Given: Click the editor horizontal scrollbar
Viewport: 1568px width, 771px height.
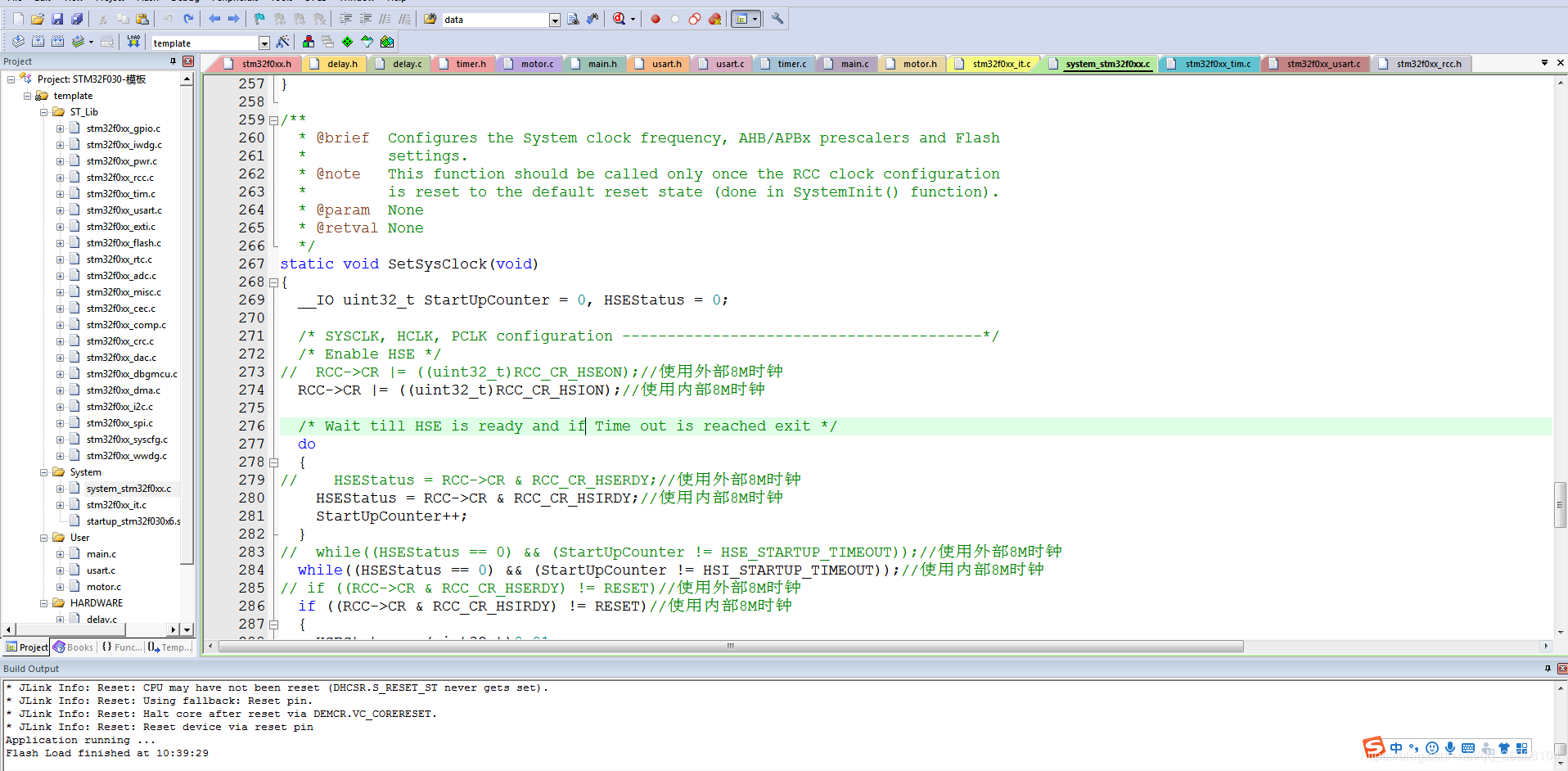Looking at the screenshot, I should 731,647.
